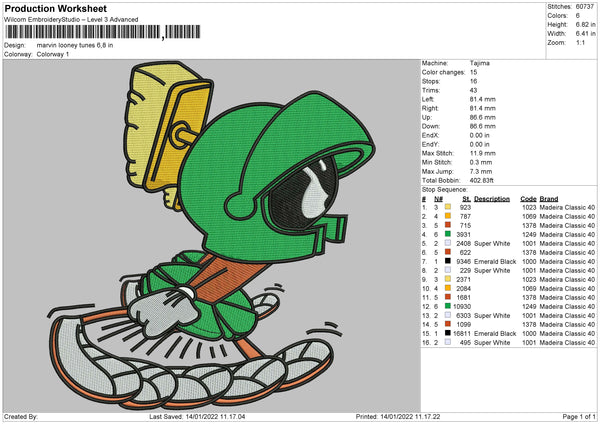Select the 'Colorway 1' value
The height and width of the screenshot is (424, 600).
click(x=53, y=54)
